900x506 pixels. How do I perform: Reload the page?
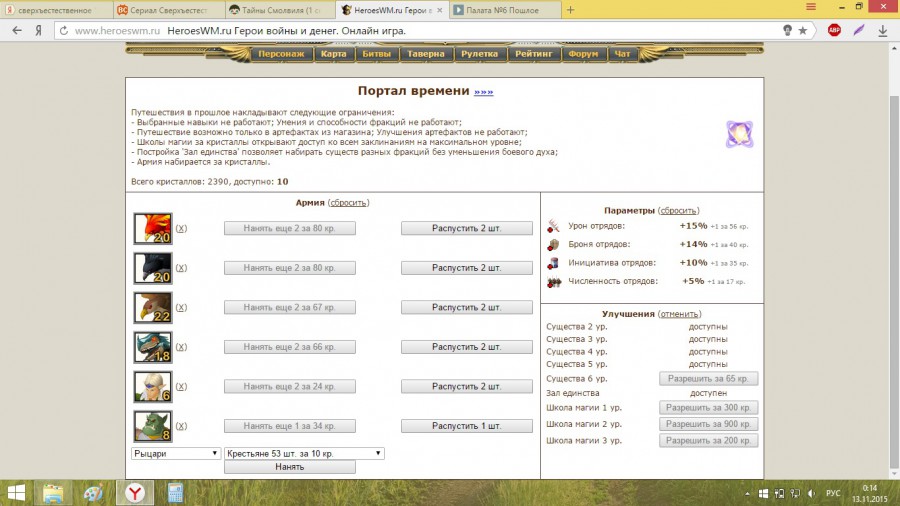click(x=64, y=31)
